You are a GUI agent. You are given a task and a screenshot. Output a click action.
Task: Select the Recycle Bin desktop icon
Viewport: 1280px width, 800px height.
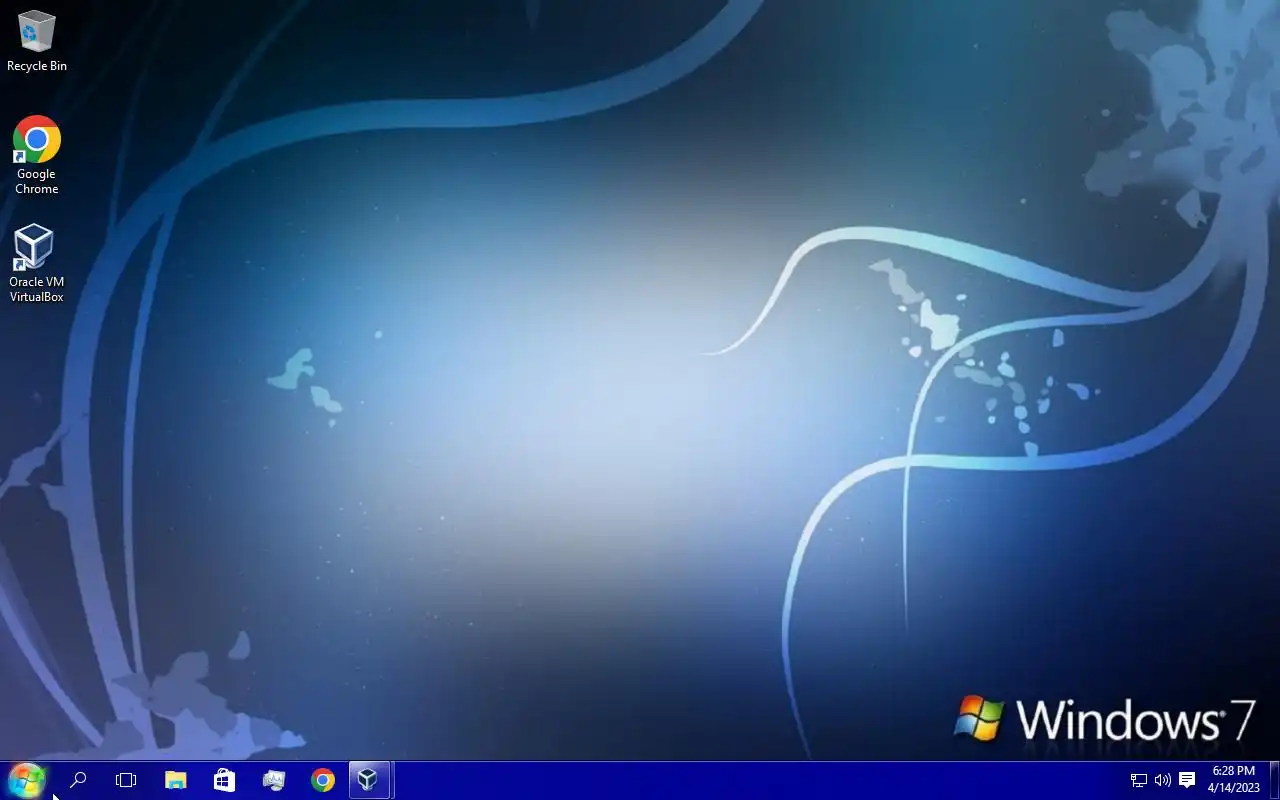[37, 41]
